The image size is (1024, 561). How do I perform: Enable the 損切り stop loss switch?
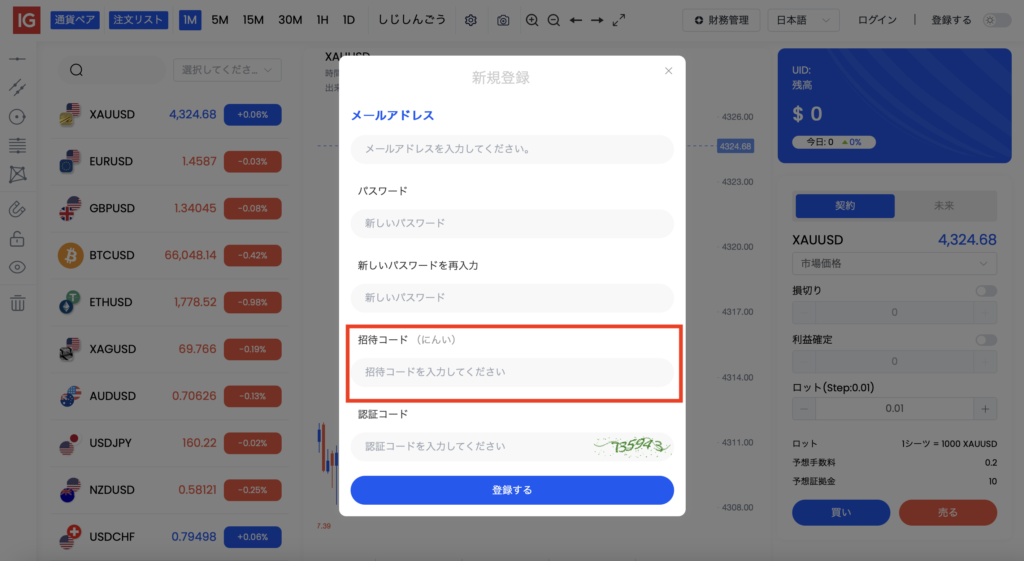coord(986,291)
